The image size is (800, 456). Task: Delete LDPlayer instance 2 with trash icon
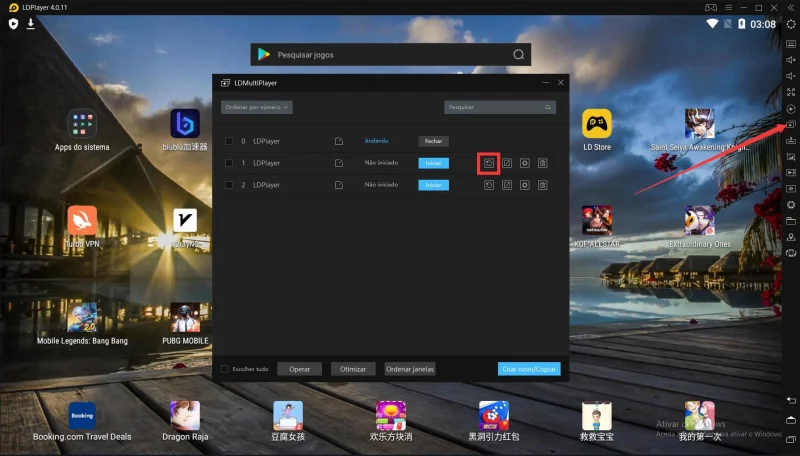coord(542,185)
